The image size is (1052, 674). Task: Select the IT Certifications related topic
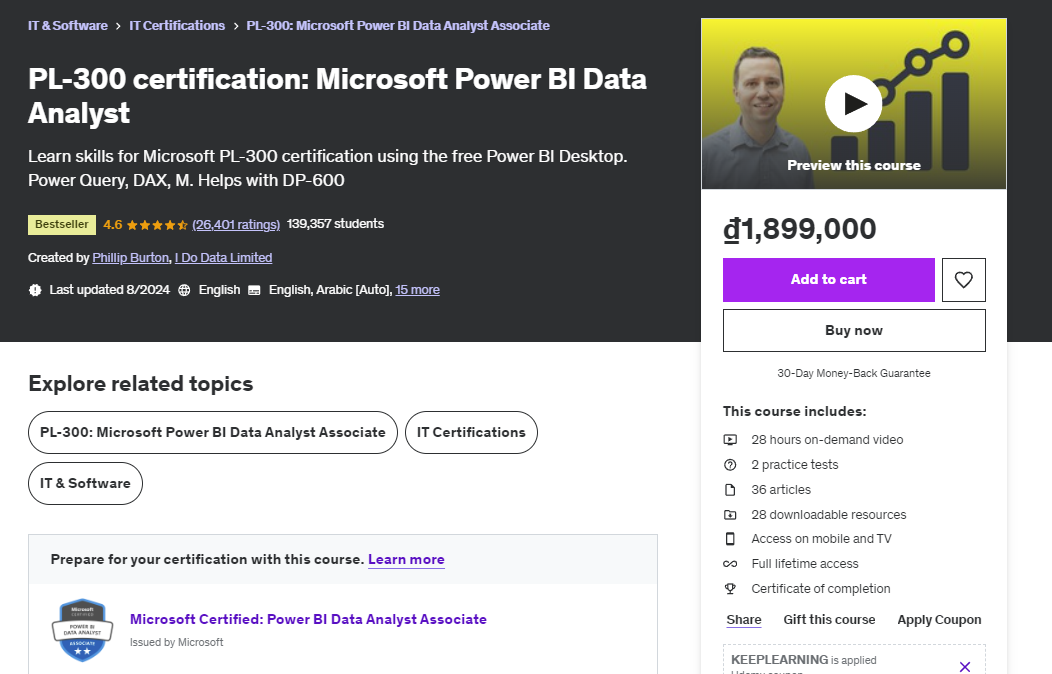tap(471, 432)
